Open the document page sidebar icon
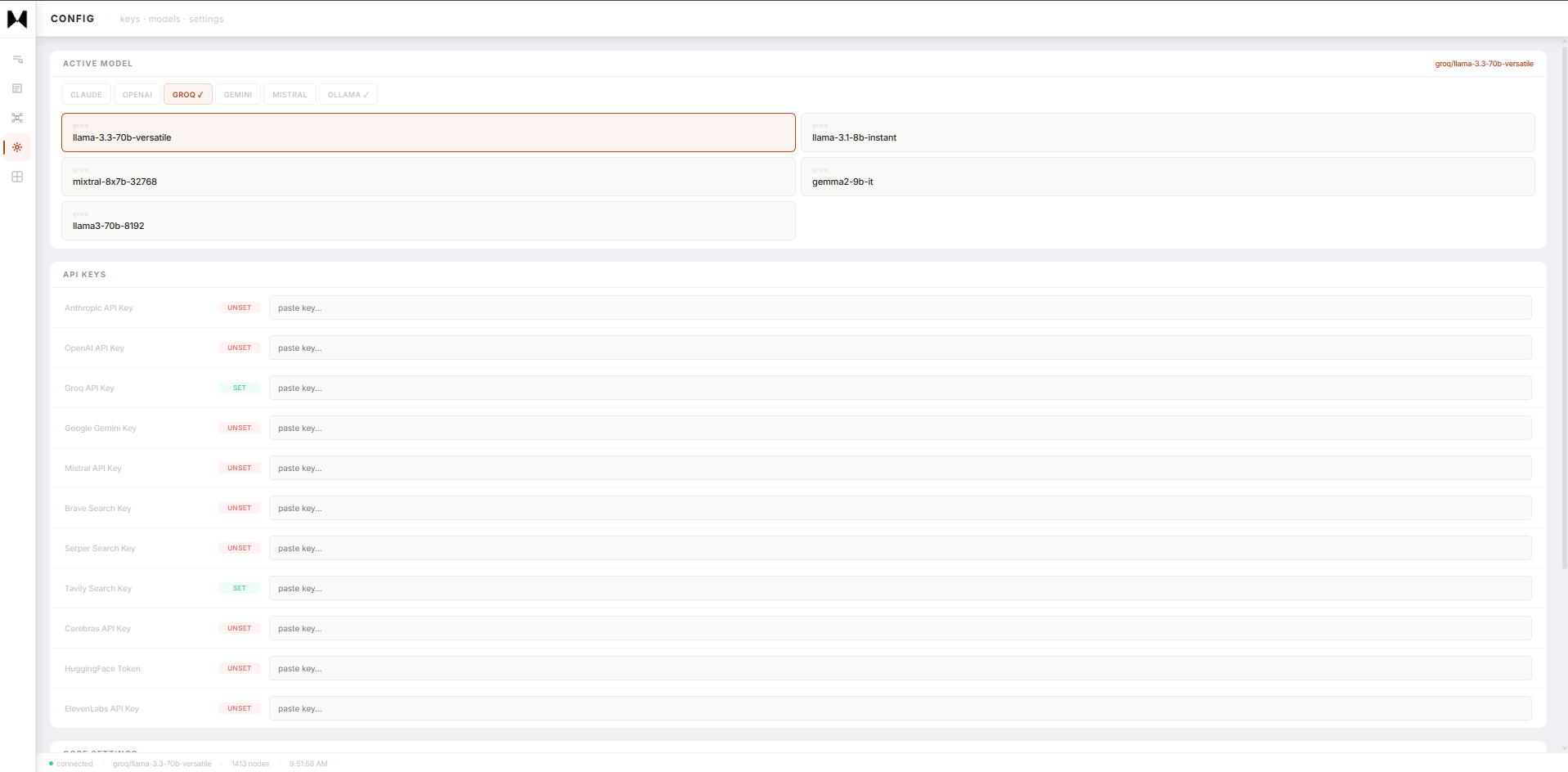This screenshot has height=772, width=1568. coord(17,88)
